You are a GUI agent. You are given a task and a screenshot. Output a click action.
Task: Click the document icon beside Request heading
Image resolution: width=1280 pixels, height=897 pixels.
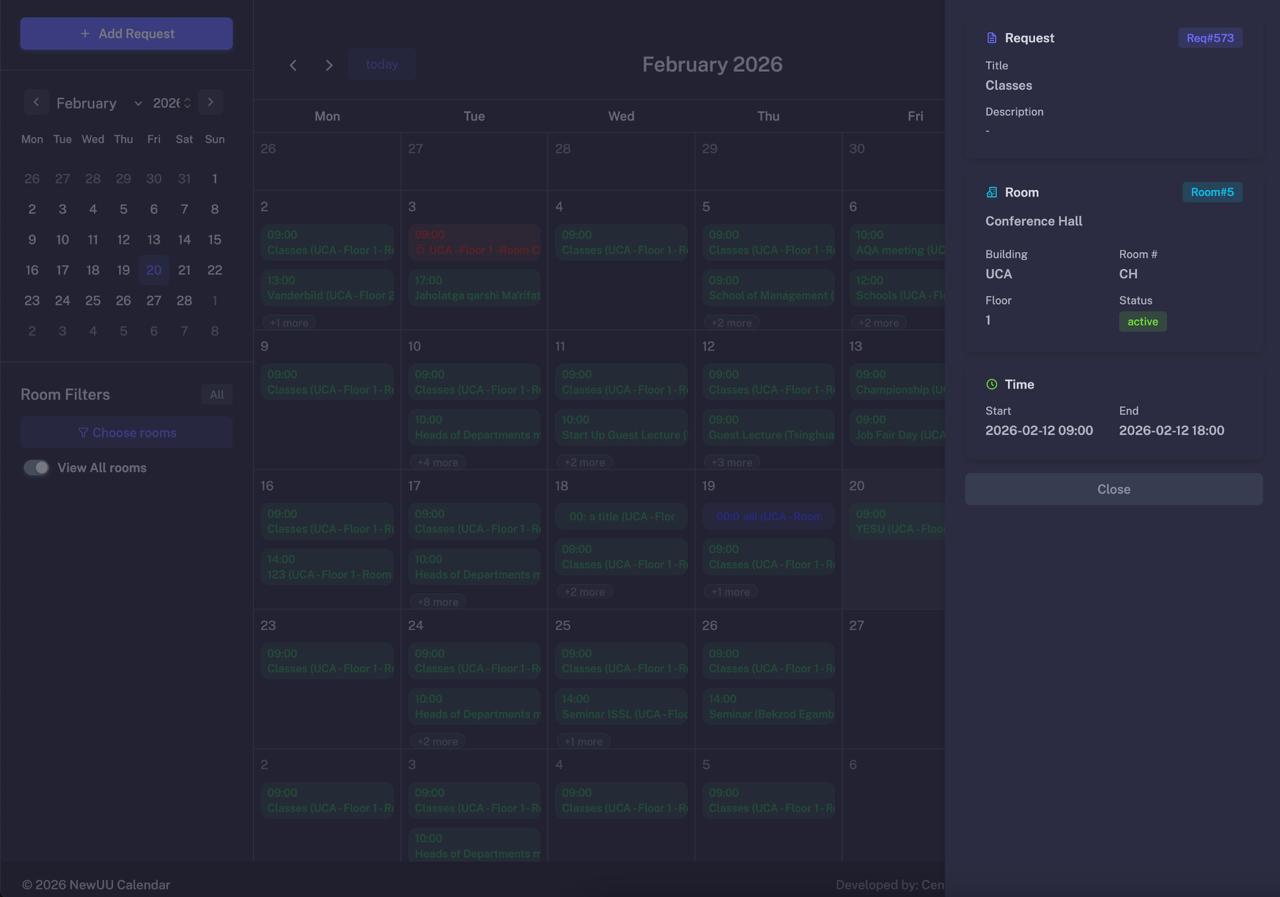991,38
